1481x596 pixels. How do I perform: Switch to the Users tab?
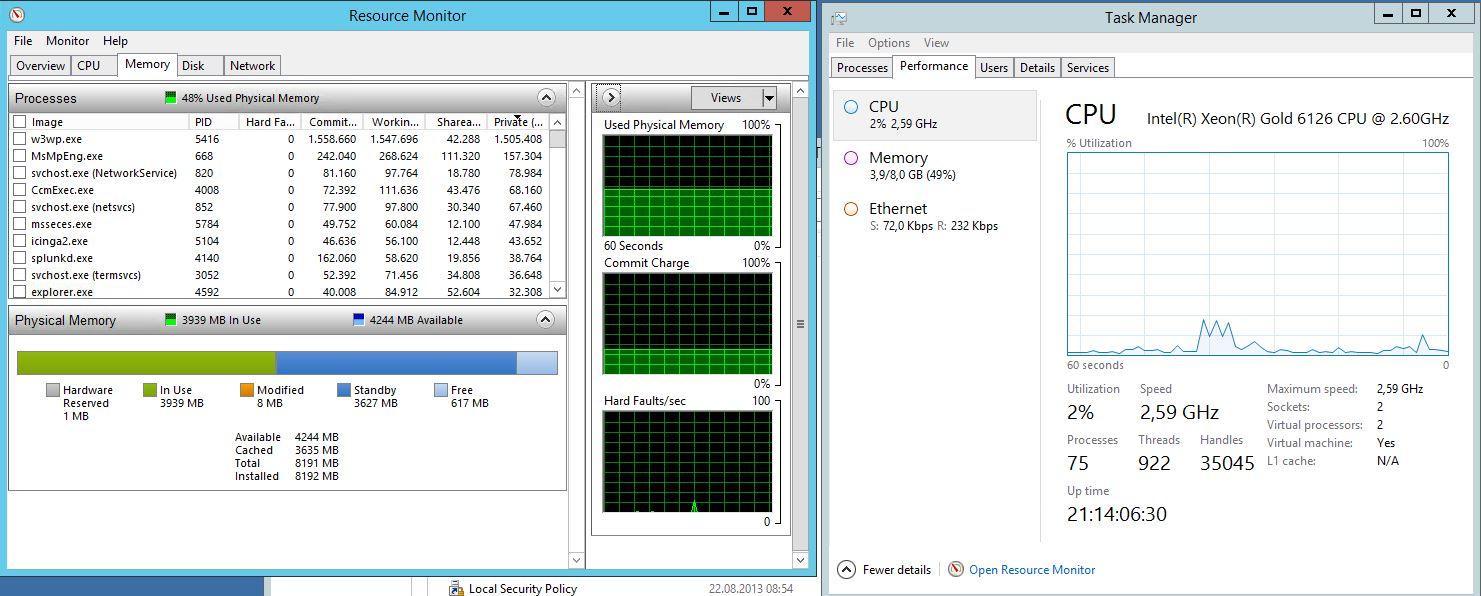pos(994,68)
